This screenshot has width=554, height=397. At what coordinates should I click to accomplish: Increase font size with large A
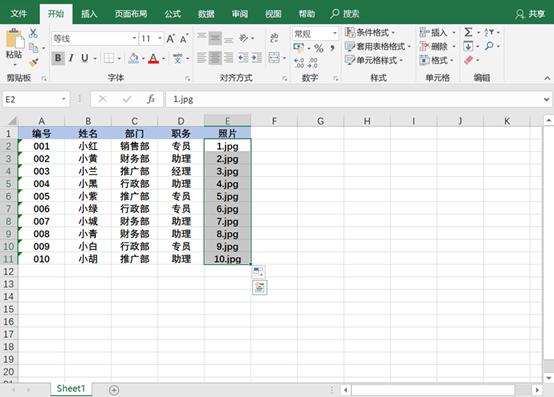tap(170, 38)
